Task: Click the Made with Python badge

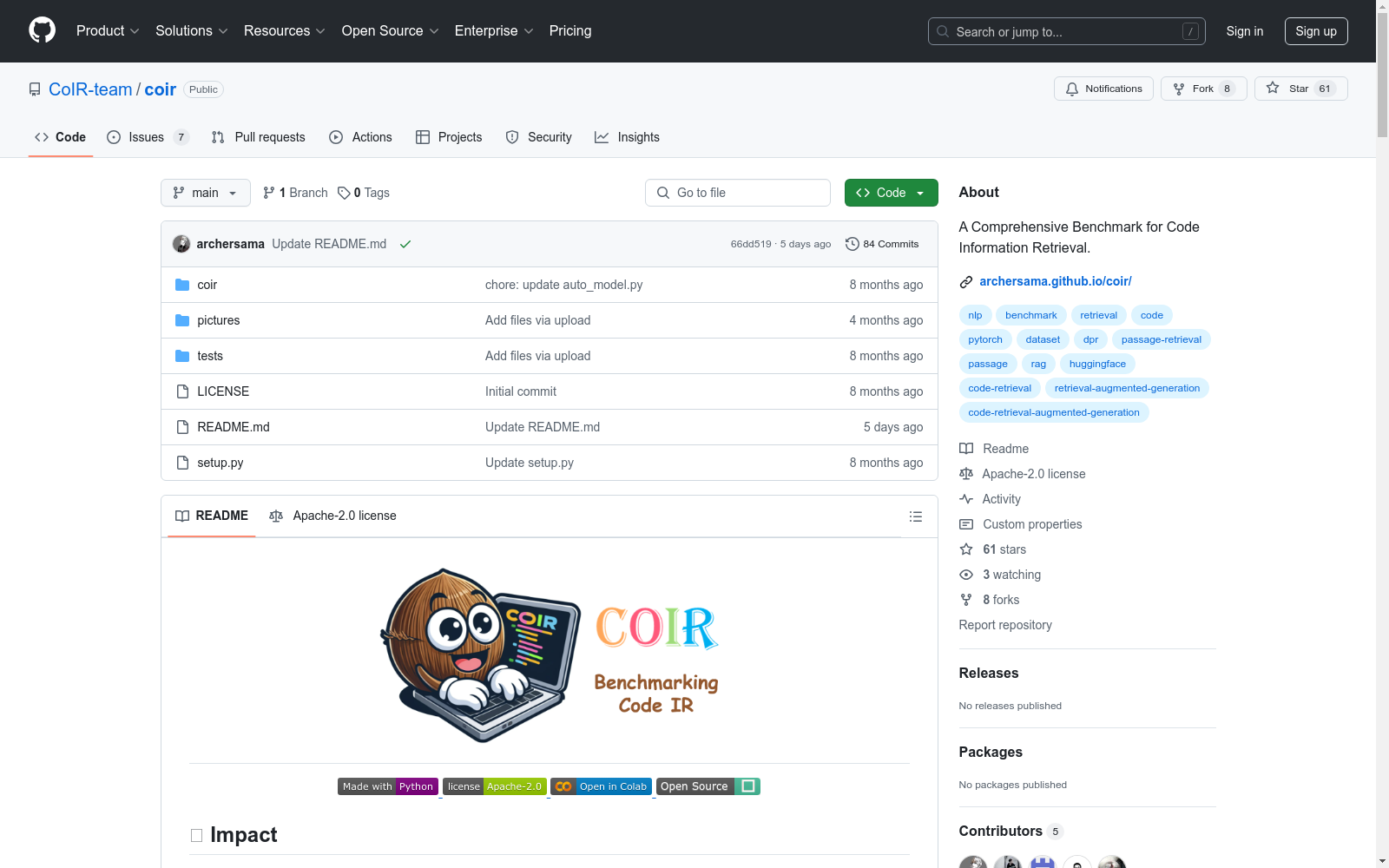Action: pos(388,786)
